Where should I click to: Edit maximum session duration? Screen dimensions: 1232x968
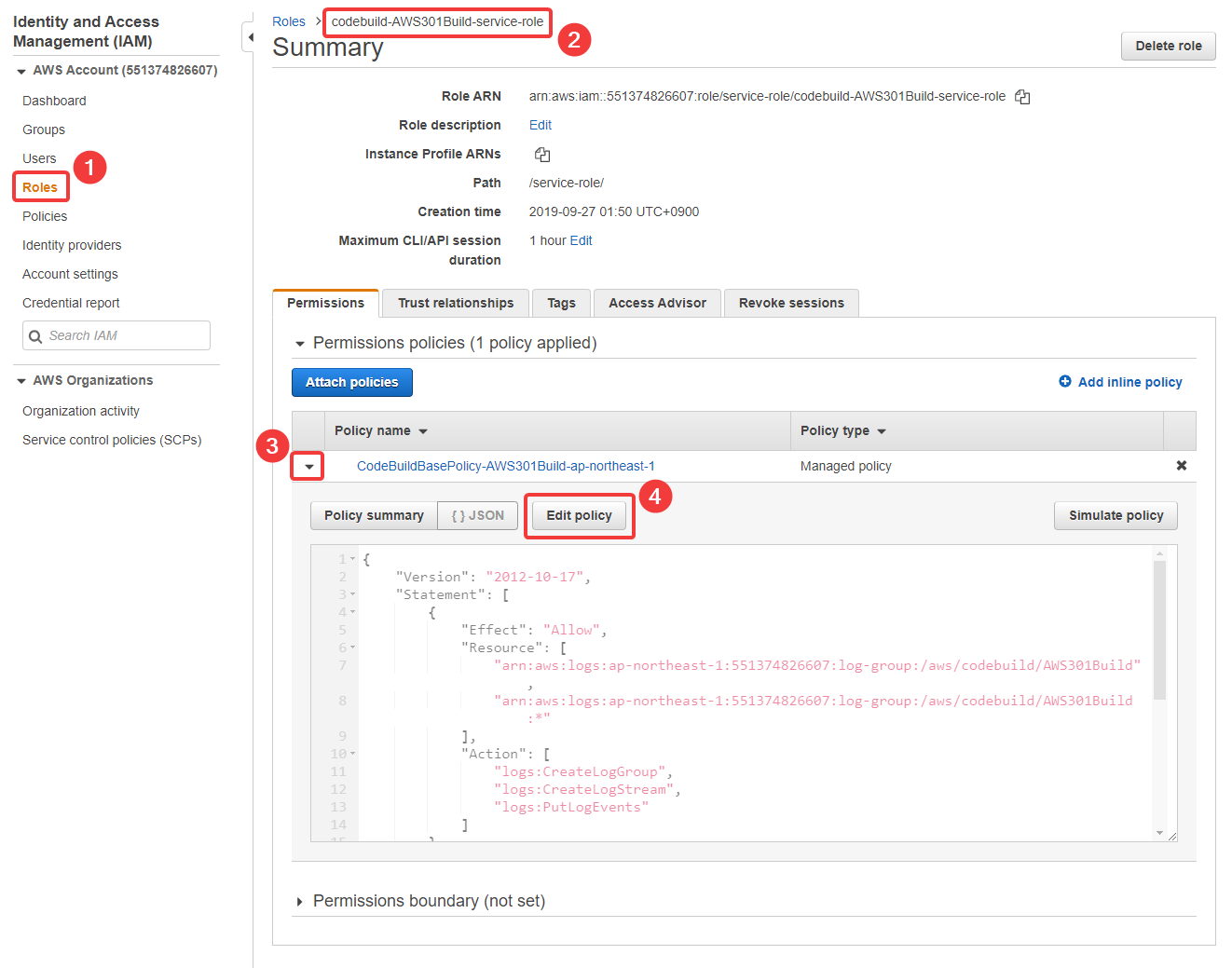(x=581, y=240)
